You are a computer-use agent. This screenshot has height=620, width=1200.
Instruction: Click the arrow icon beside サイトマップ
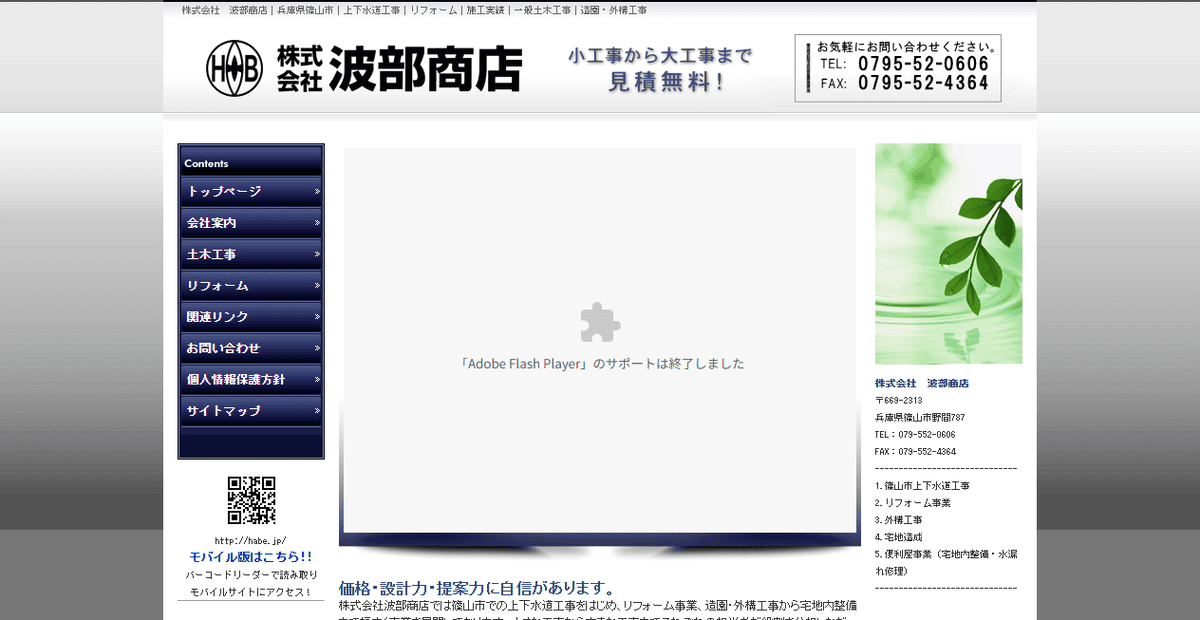click(x=316, y=410)
